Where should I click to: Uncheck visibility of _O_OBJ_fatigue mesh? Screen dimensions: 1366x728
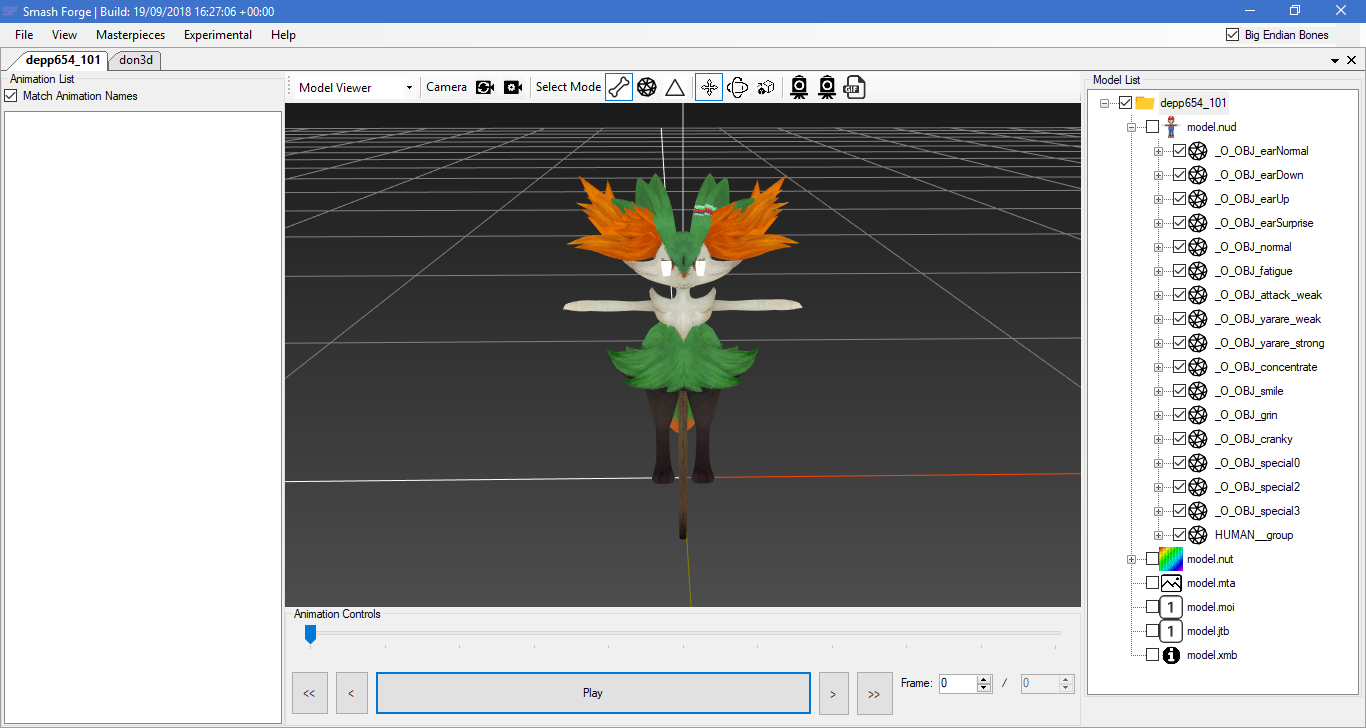click(x=1180, y=270)
